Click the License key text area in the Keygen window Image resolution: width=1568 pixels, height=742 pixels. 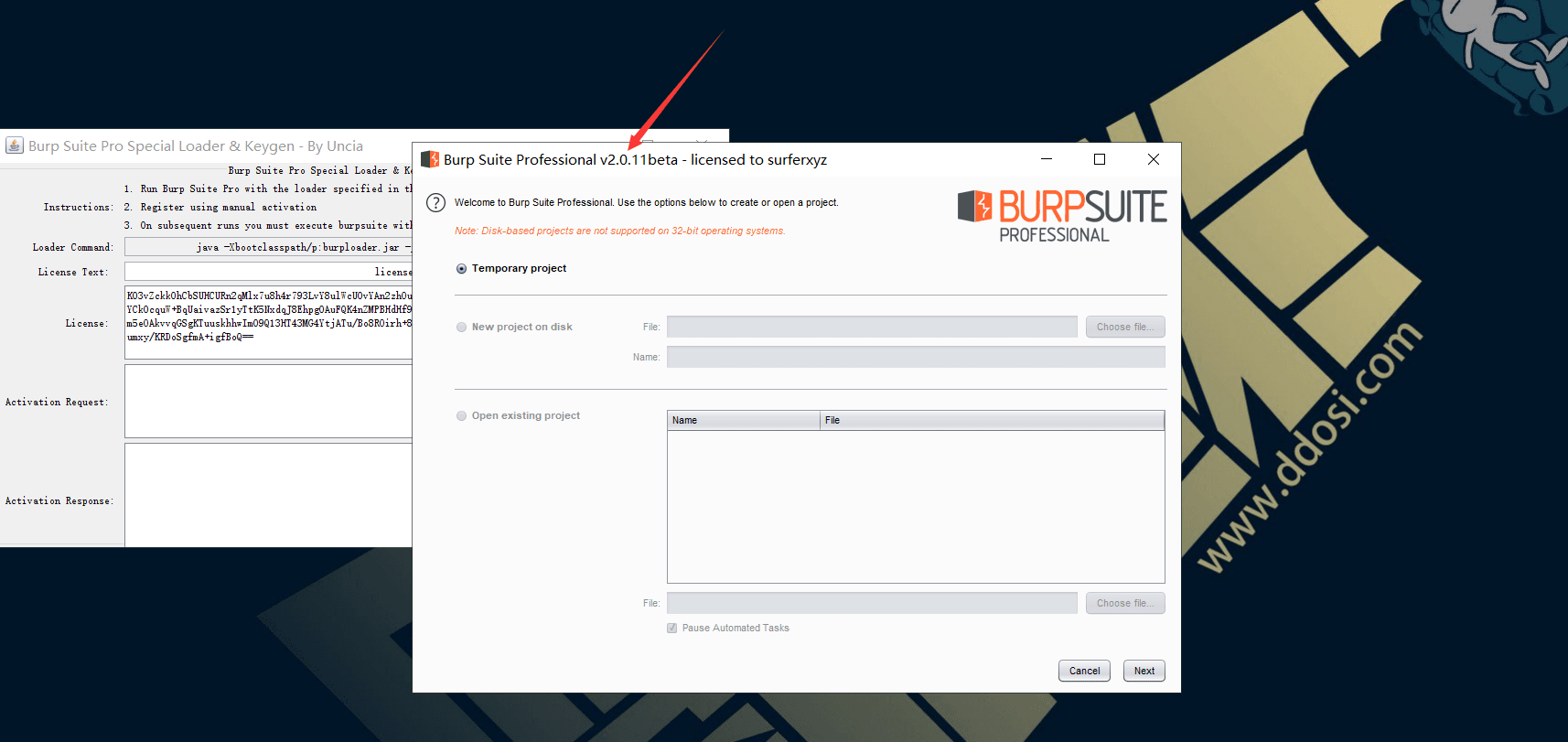click(268, 322)
